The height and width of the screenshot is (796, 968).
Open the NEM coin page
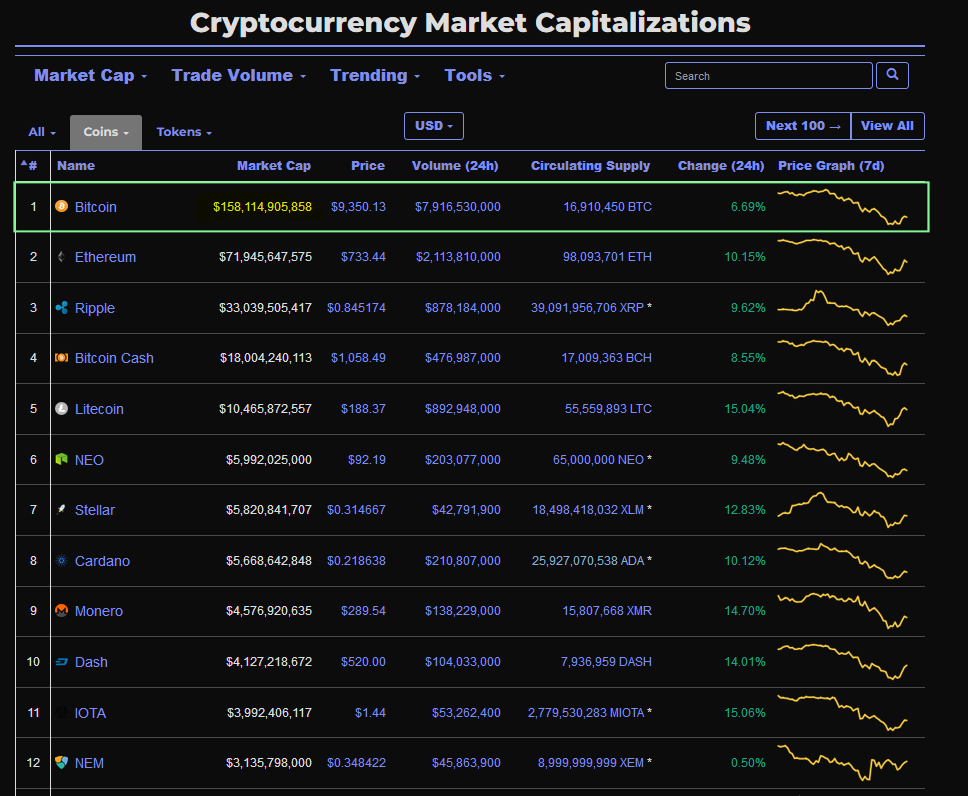click(89, 763)
